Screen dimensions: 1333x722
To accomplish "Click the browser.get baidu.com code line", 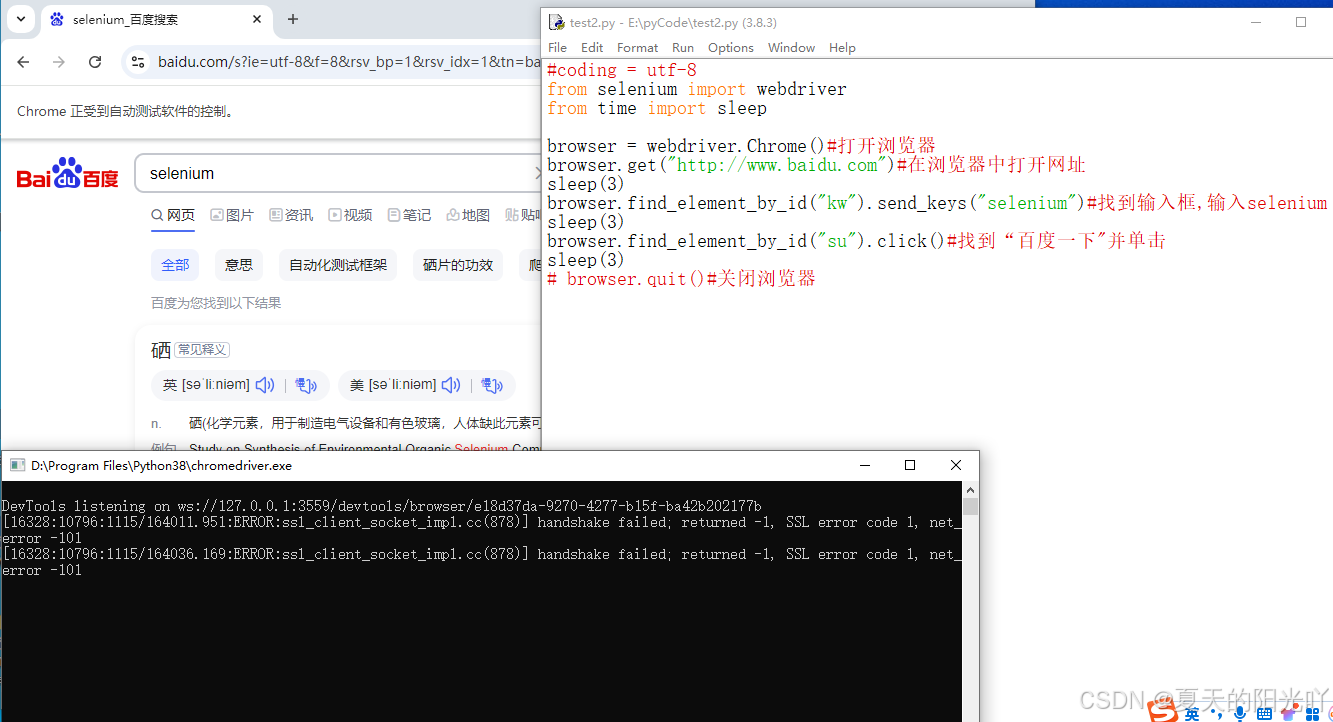I will (x=816, y=165).
